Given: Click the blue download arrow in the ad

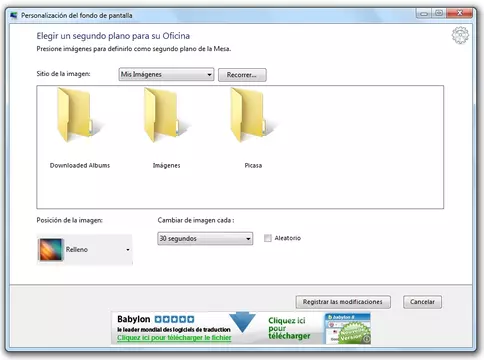Looking at the screenshot, I should click(243, 322).
